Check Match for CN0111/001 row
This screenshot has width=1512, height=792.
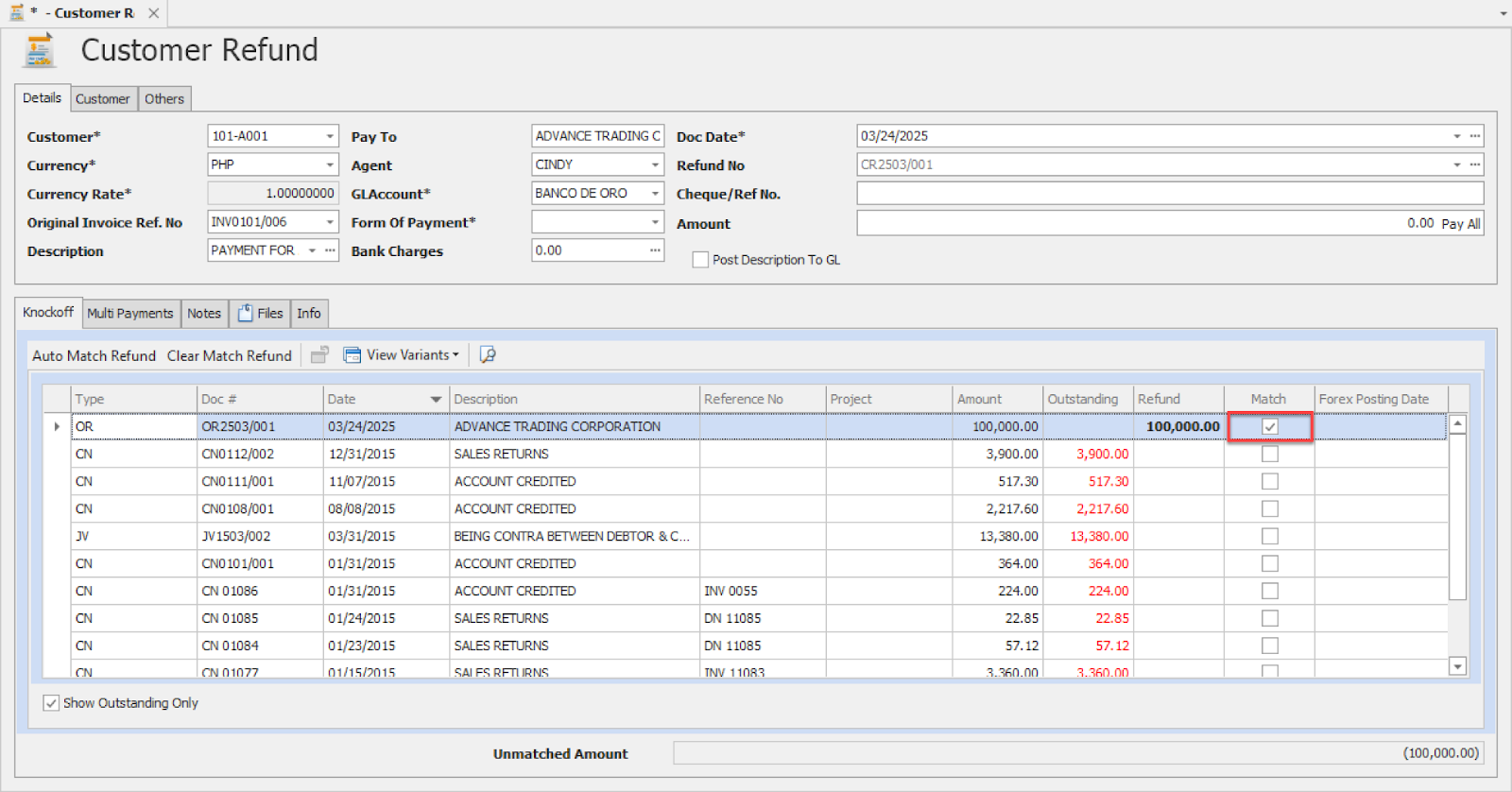pyautogui.click(x=1270, y=481)
